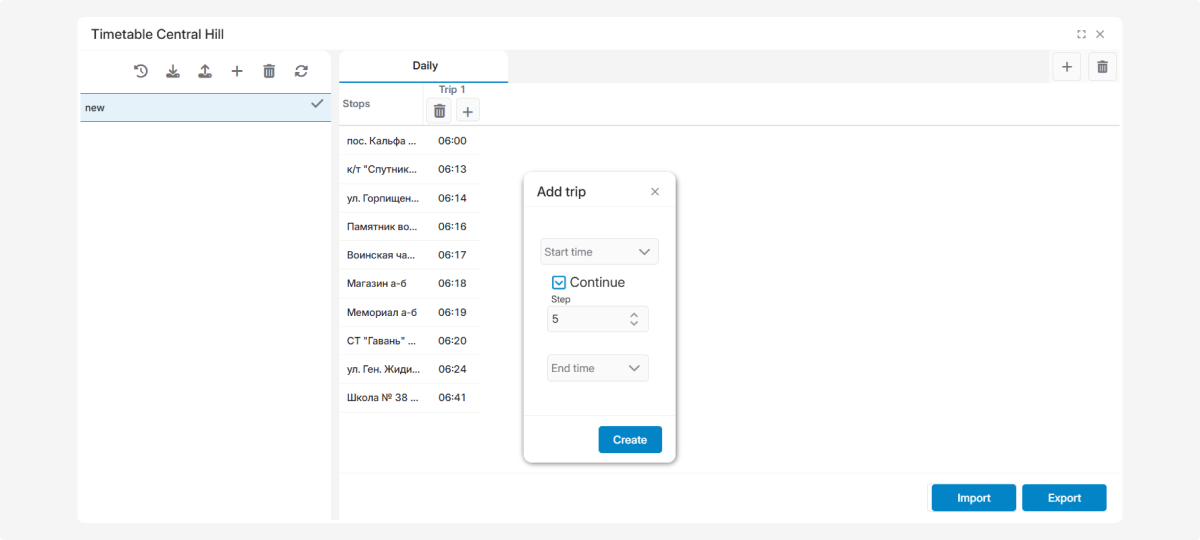Delete Trip 1 using its trash icon
This screenshot has width=1200, height=540.
[x=439, y=111]
